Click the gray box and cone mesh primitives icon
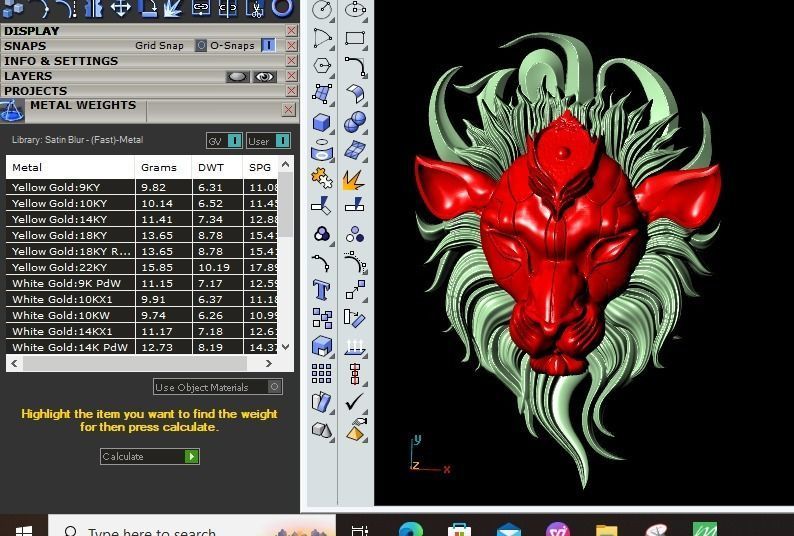The height and width of the screenshot is (536, 794). click(x=322, y=430)
